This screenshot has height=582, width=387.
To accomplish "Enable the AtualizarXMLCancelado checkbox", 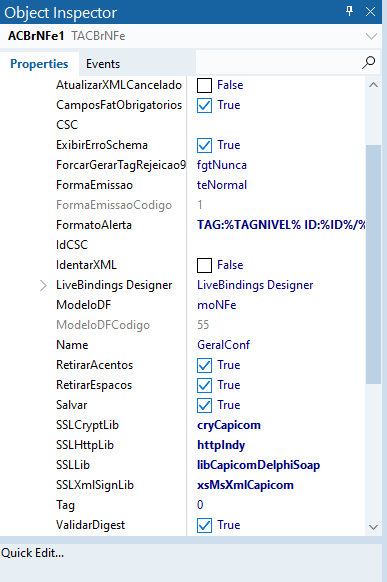I will tap(204, 85).
